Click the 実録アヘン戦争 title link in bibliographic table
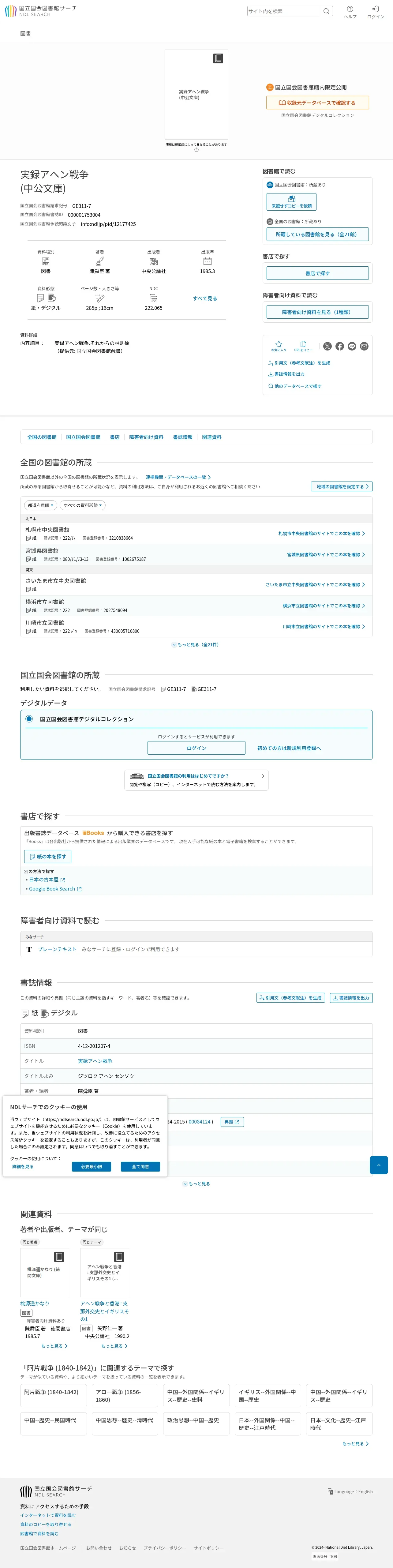 click(x=95, y=1061)
